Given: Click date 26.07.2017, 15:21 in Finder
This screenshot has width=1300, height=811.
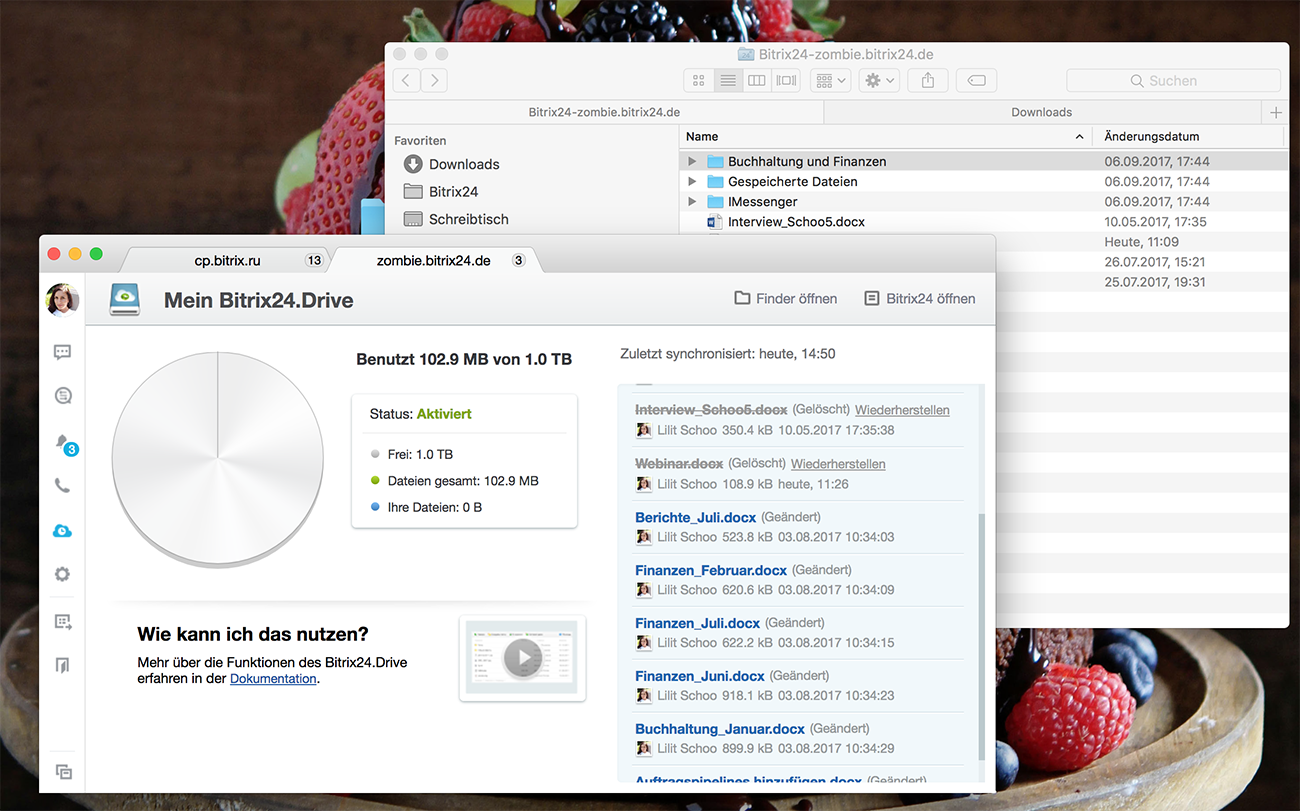Looking at the screenshot, I should (x=1155, y=262).
